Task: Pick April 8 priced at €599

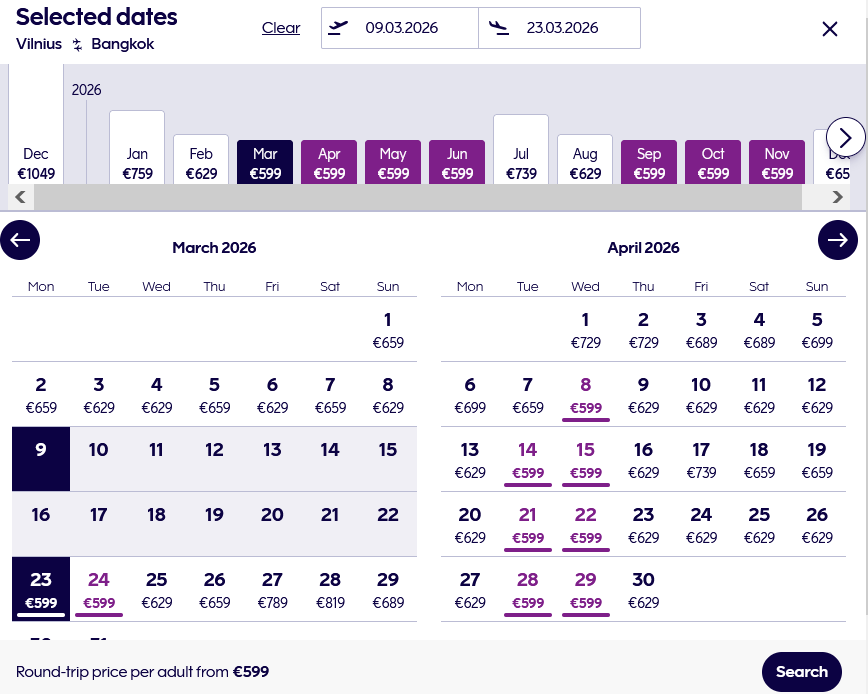Action: 586,395
